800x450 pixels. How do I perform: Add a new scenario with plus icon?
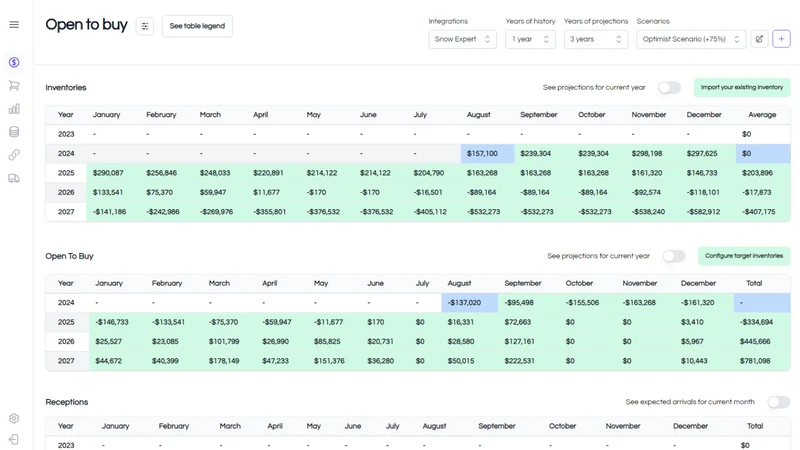[781, 39]
